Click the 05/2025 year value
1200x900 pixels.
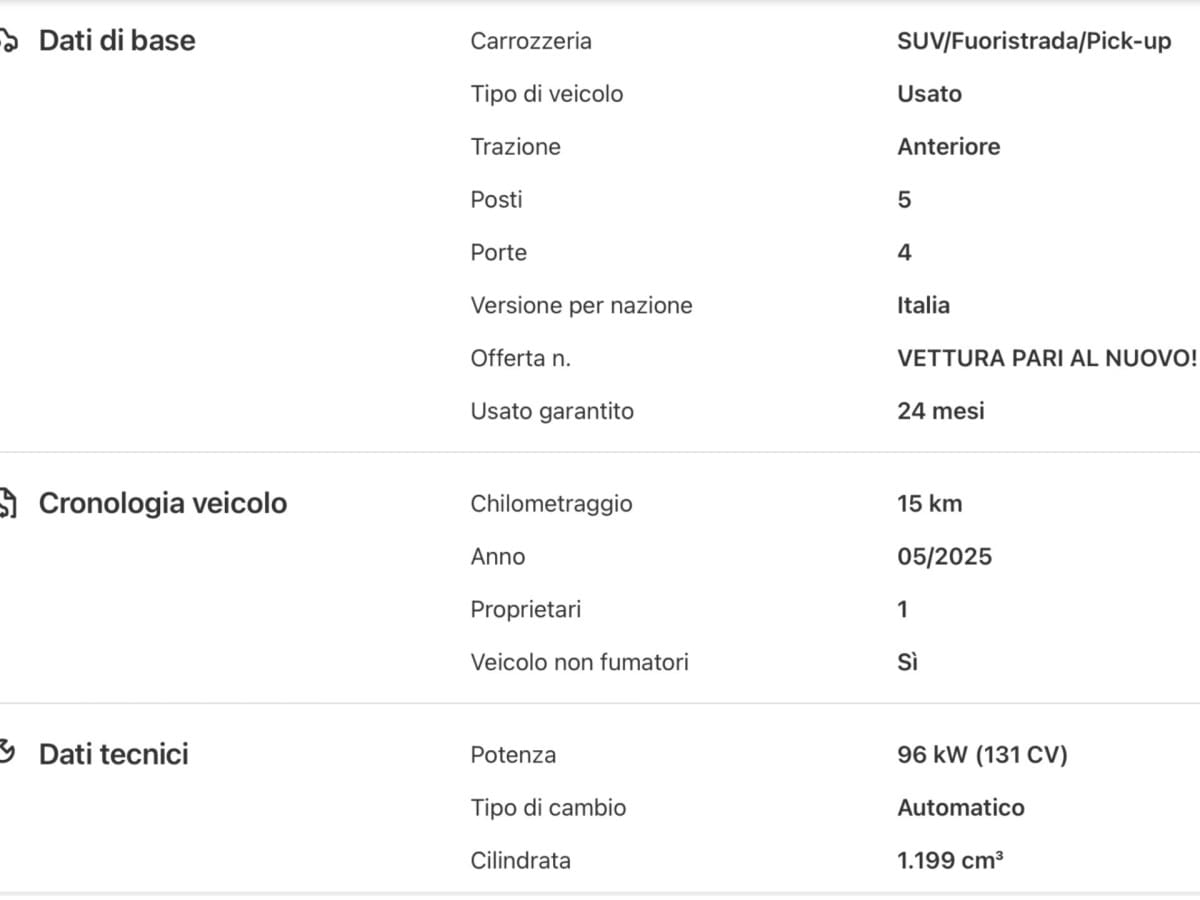[944, 557]
